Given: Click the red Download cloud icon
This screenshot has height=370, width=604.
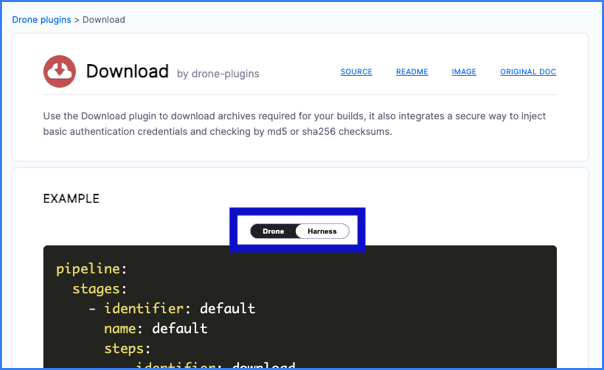Looking at the screenshot, I should click(x=59, y=71).
